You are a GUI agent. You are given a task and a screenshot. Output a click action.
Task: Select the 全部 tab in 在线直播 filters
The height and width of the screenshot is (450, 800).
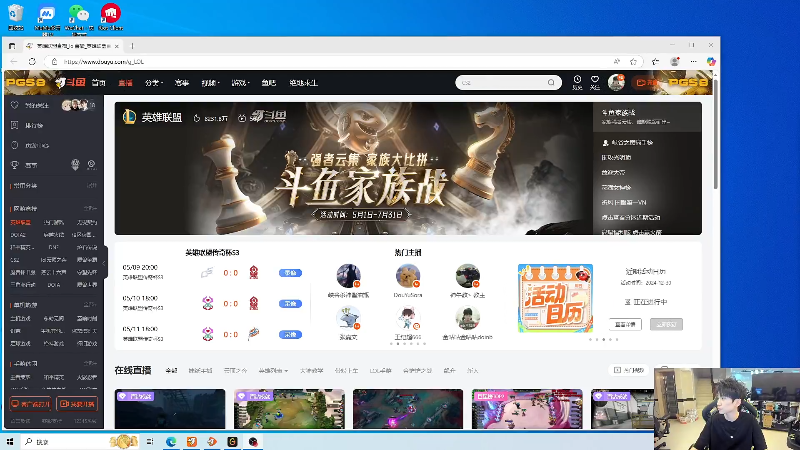171,370
